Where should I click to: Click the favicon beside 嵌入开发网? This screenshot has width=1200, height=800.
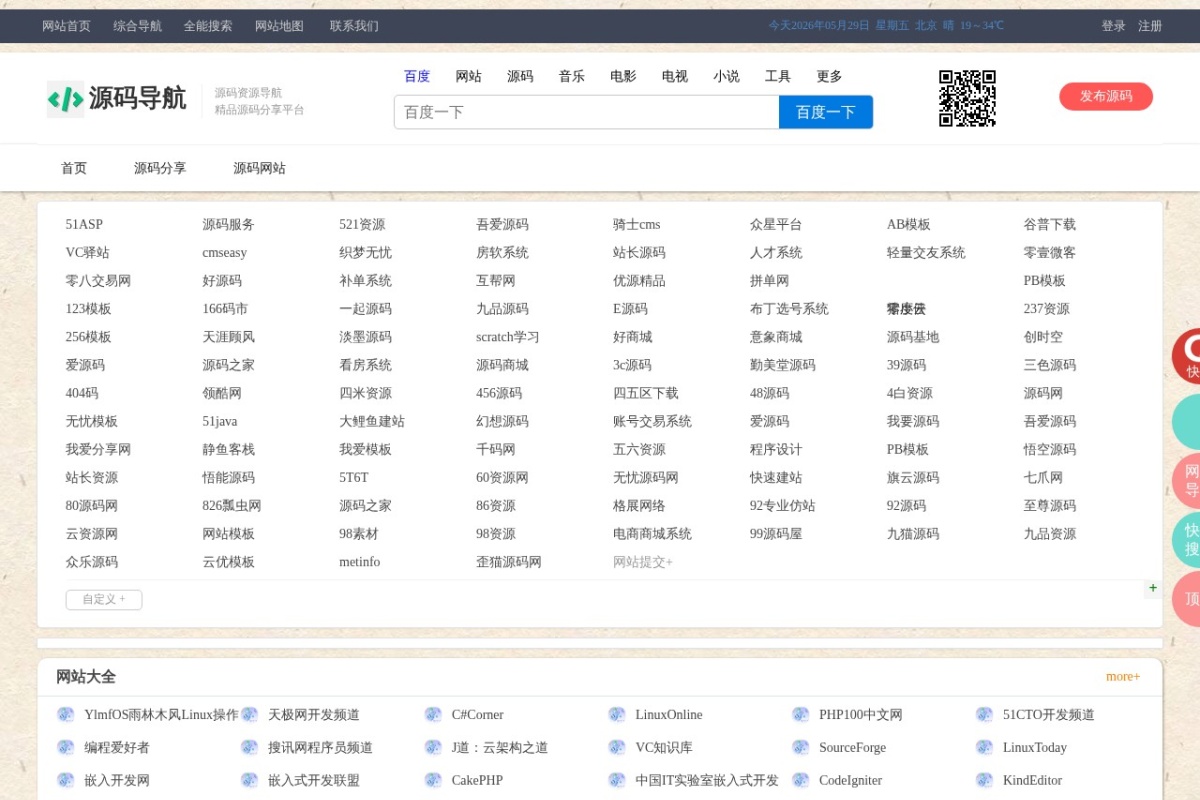(66, 781)
